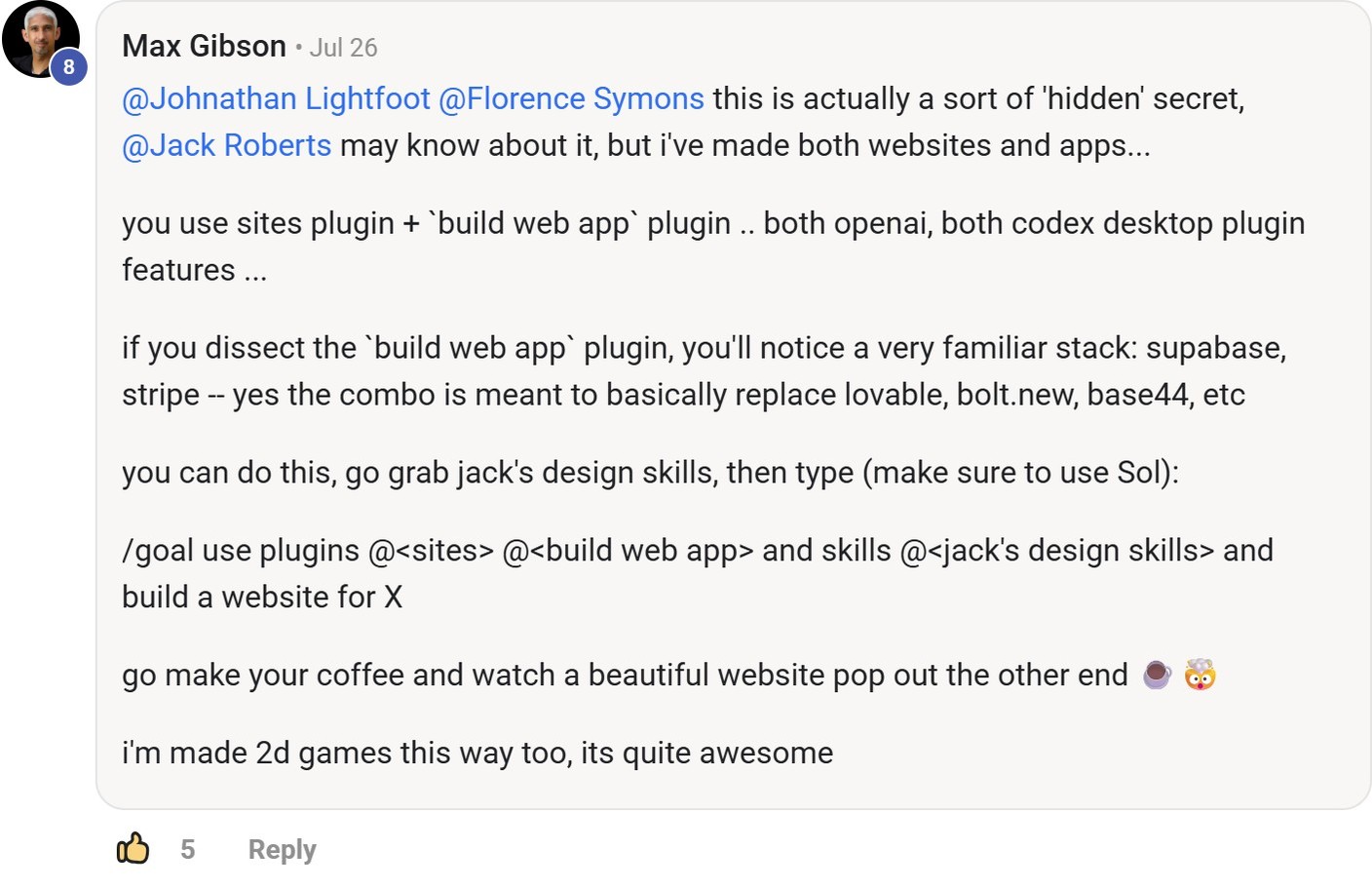Like the comment with thumbs-up icon
The image size is (1372, 888).
pos(133,849)
